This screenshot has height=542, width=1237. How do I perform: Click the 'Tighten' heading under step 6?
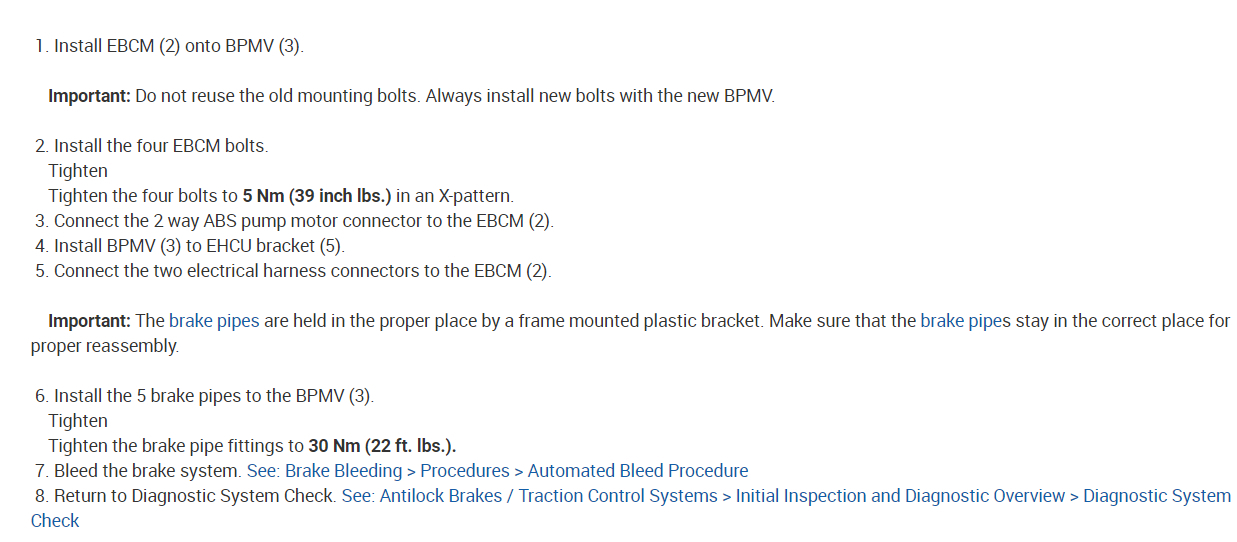coord(78,421)
